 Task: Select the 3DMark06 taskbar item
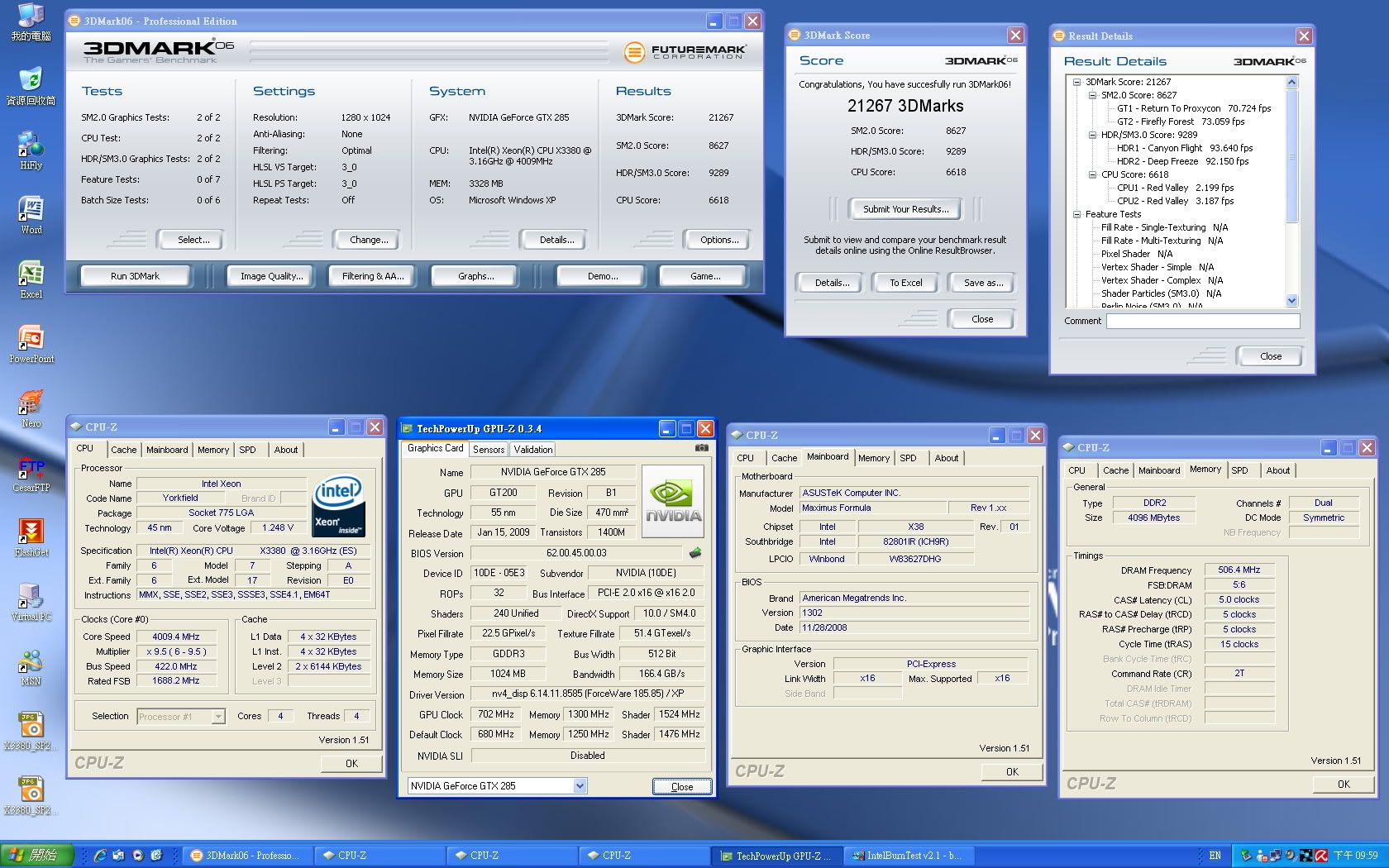click(x=247, y=856)
